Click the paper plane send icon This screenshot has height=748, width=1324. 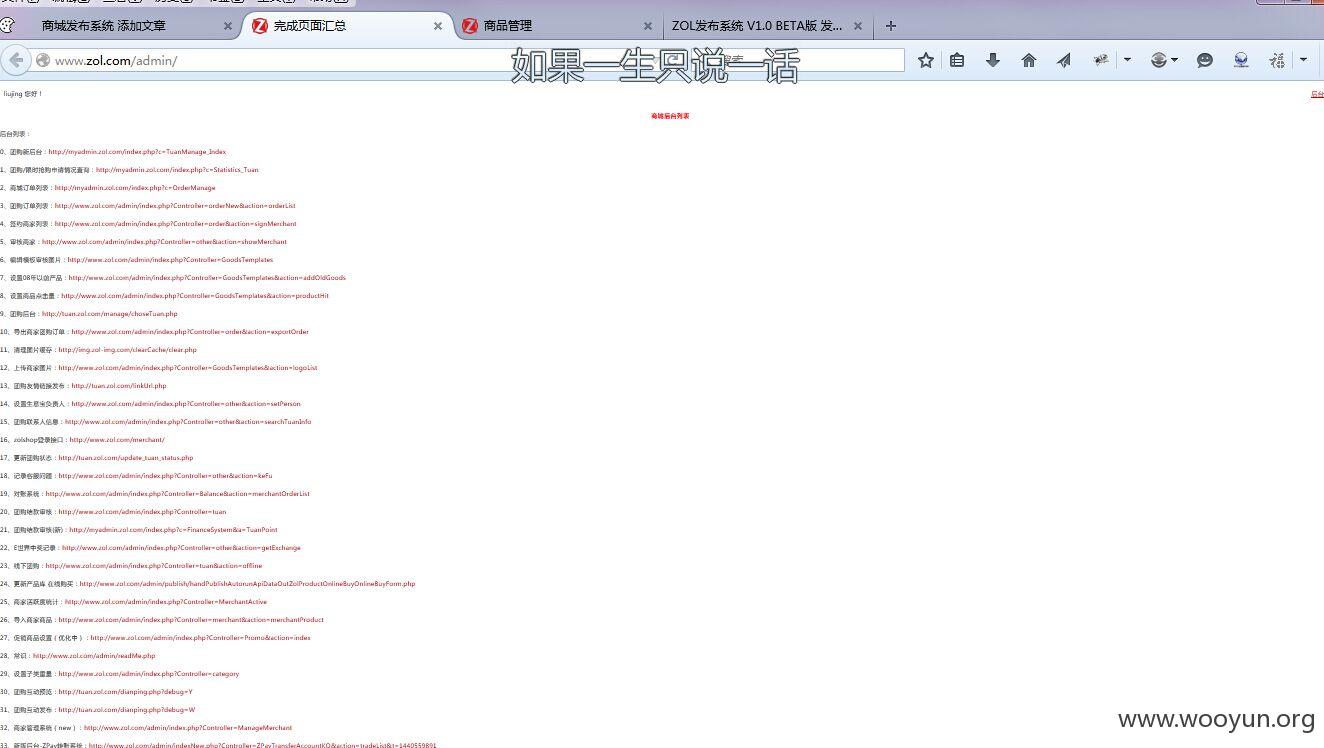click(x=1064, y=60)
